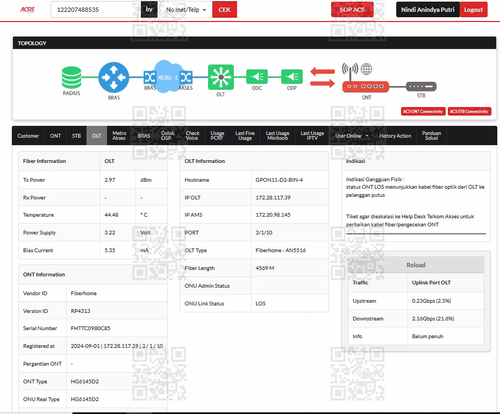Open the BRAS tab
Viewport: 500px width, 414px height.
click(144, 136)
